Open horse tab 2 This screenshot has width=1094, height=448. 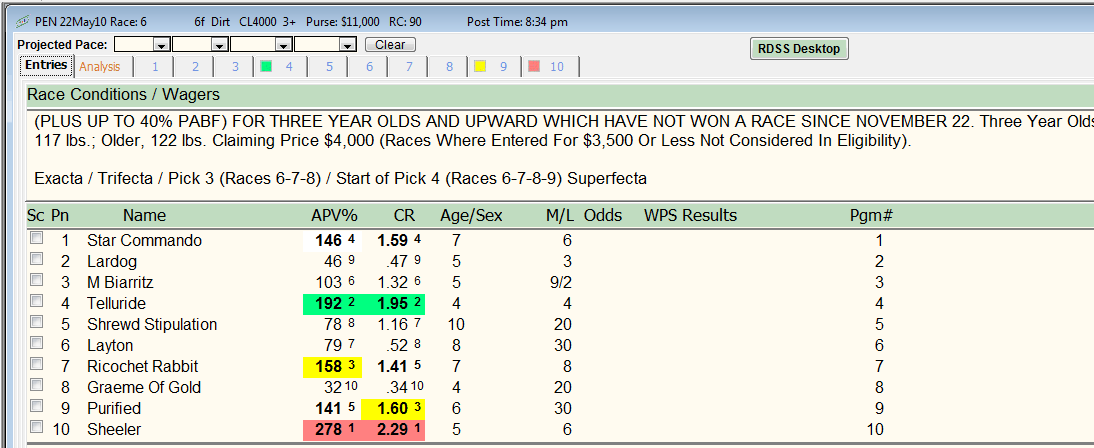click(195, 67)
